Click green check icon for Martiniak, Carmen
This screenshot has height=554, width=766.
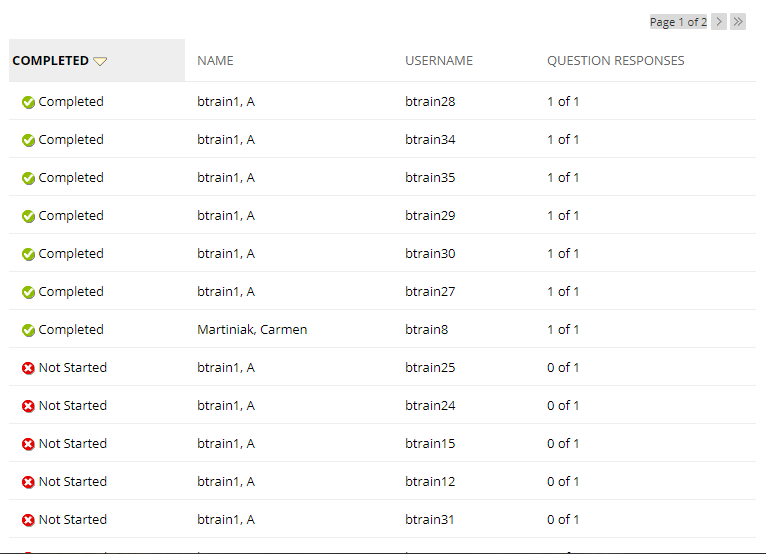tap(28, 330)
